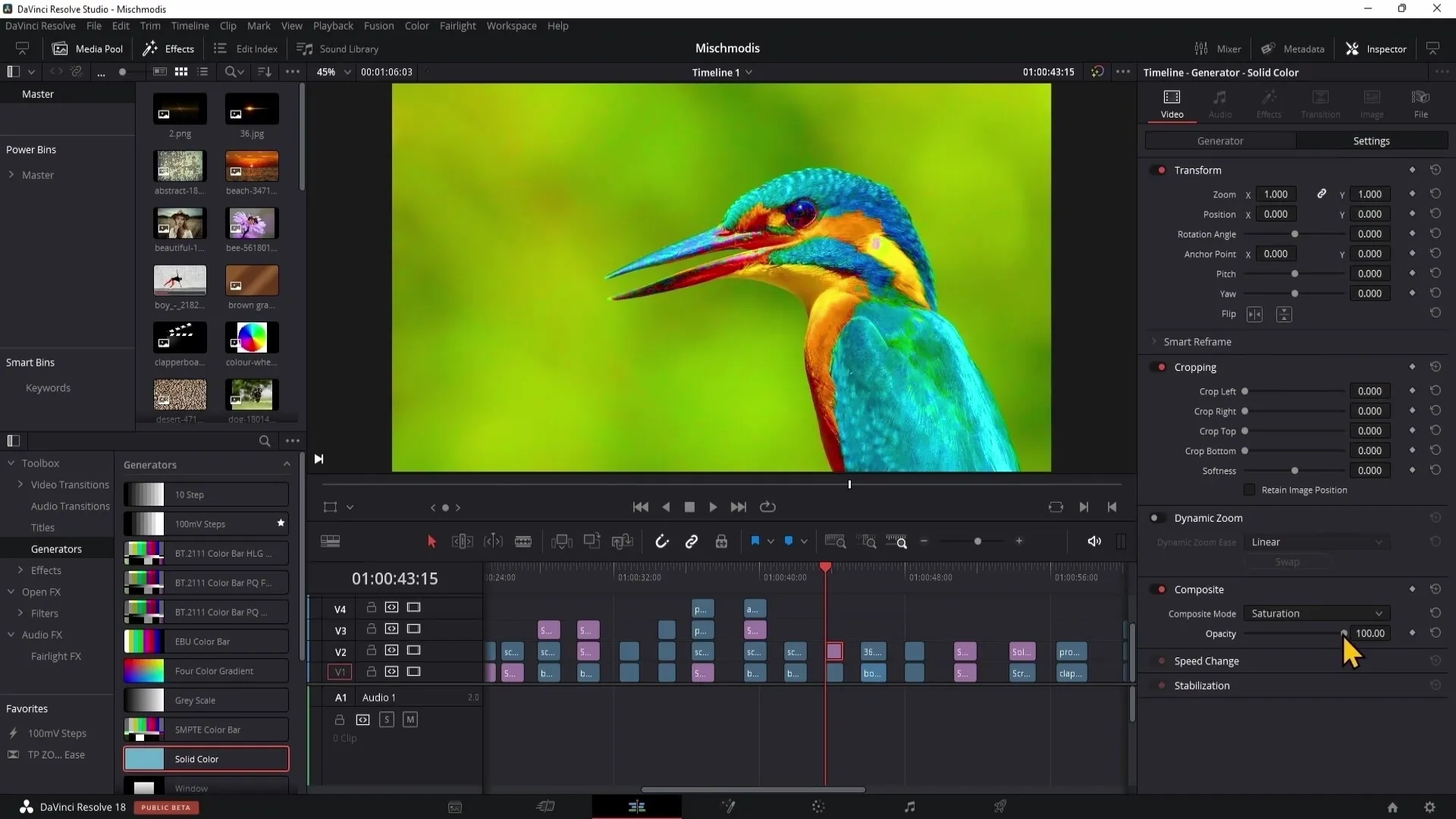Enable Retain Image Position checkbox
The image size is (1456, 819).
tap(1249, 489)
